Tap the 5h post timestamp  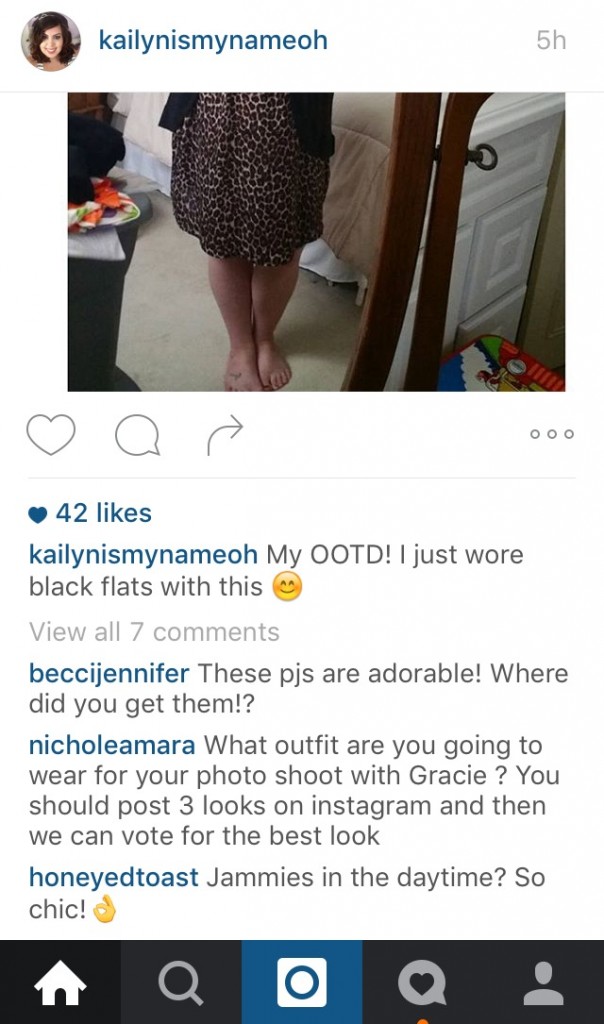(x=551, y=40)
